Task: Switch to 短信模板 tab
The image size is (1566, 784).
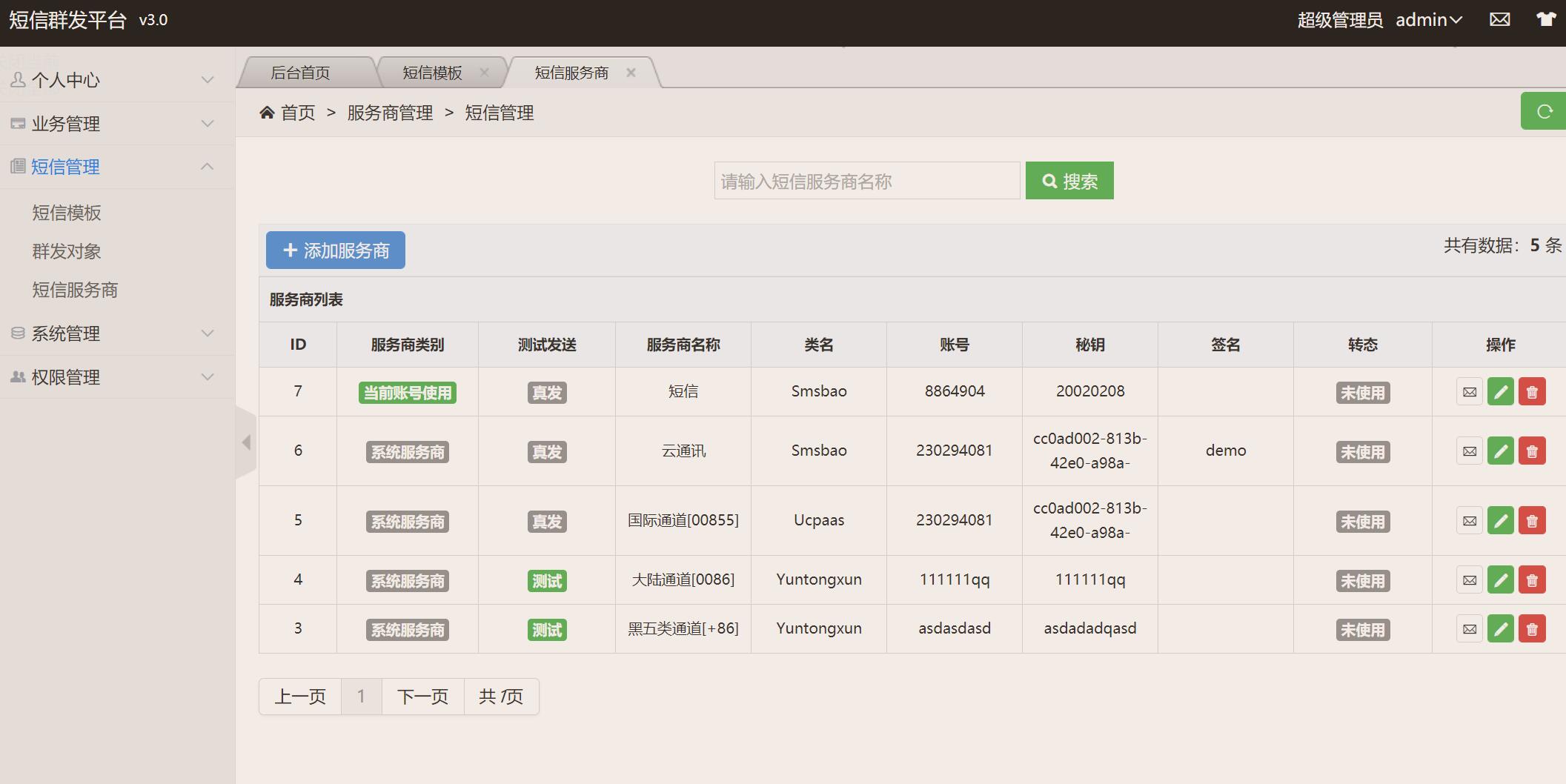Action: (x=432, y=73)
